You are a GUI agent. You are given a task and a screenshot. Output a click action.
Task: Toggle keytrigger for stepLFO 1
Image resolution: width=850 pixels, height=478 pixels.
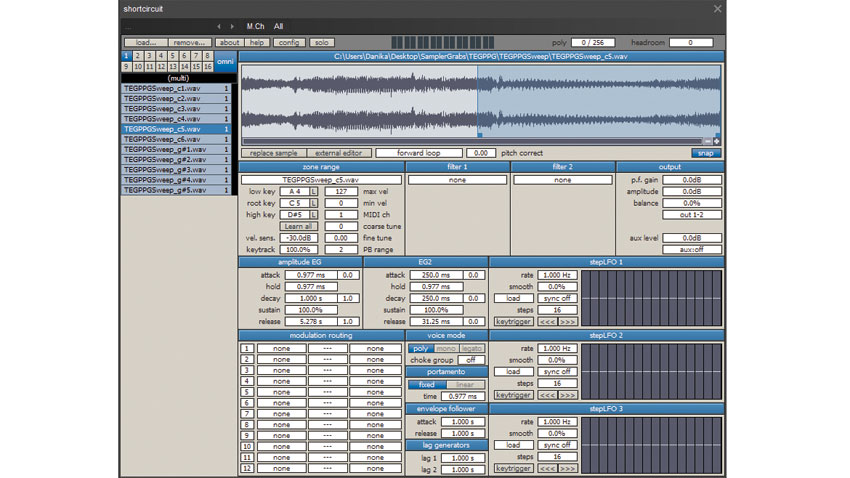point(512,322)
